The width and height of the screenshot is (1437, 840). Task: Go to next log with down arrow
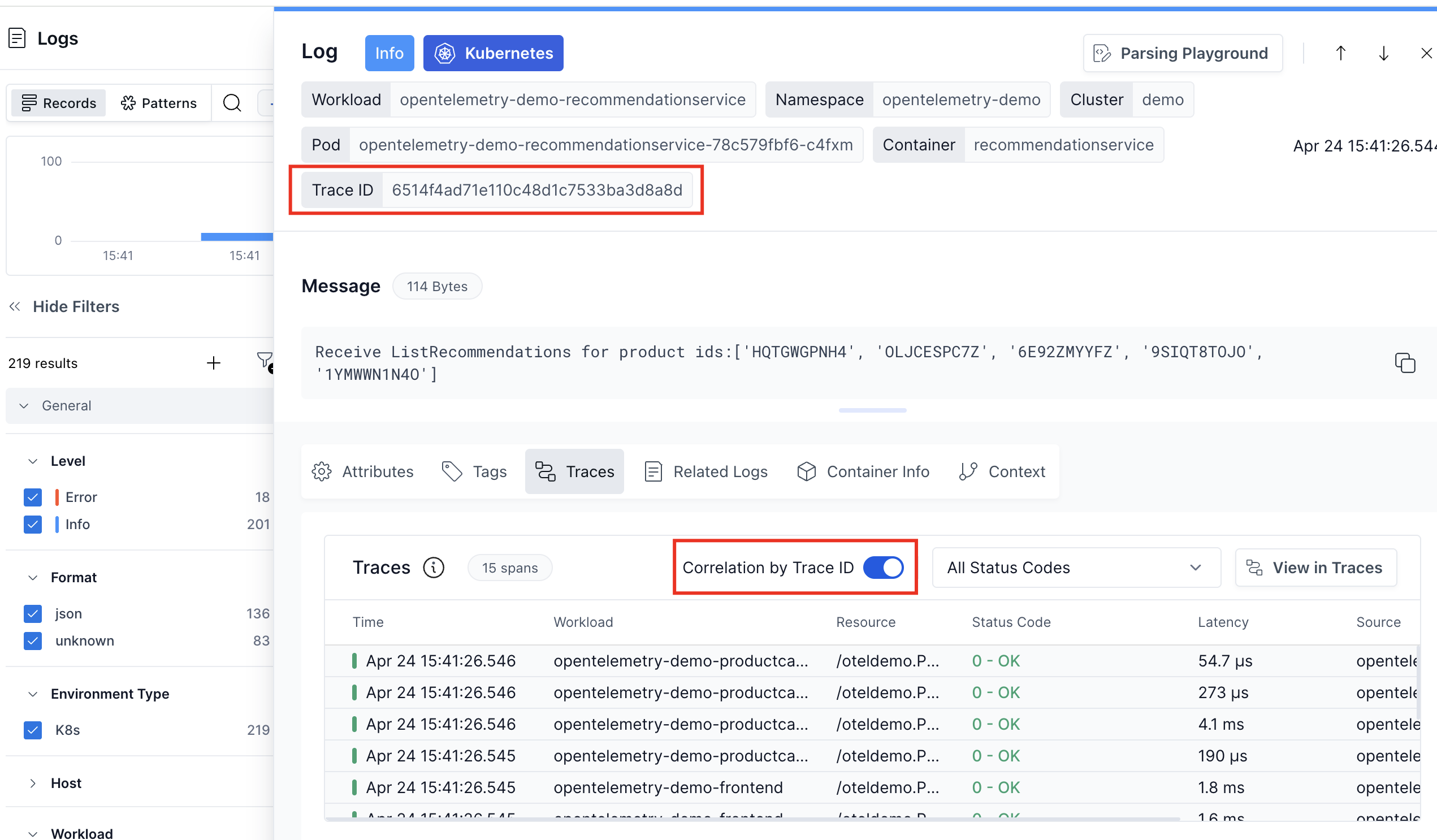[1383, 53]
